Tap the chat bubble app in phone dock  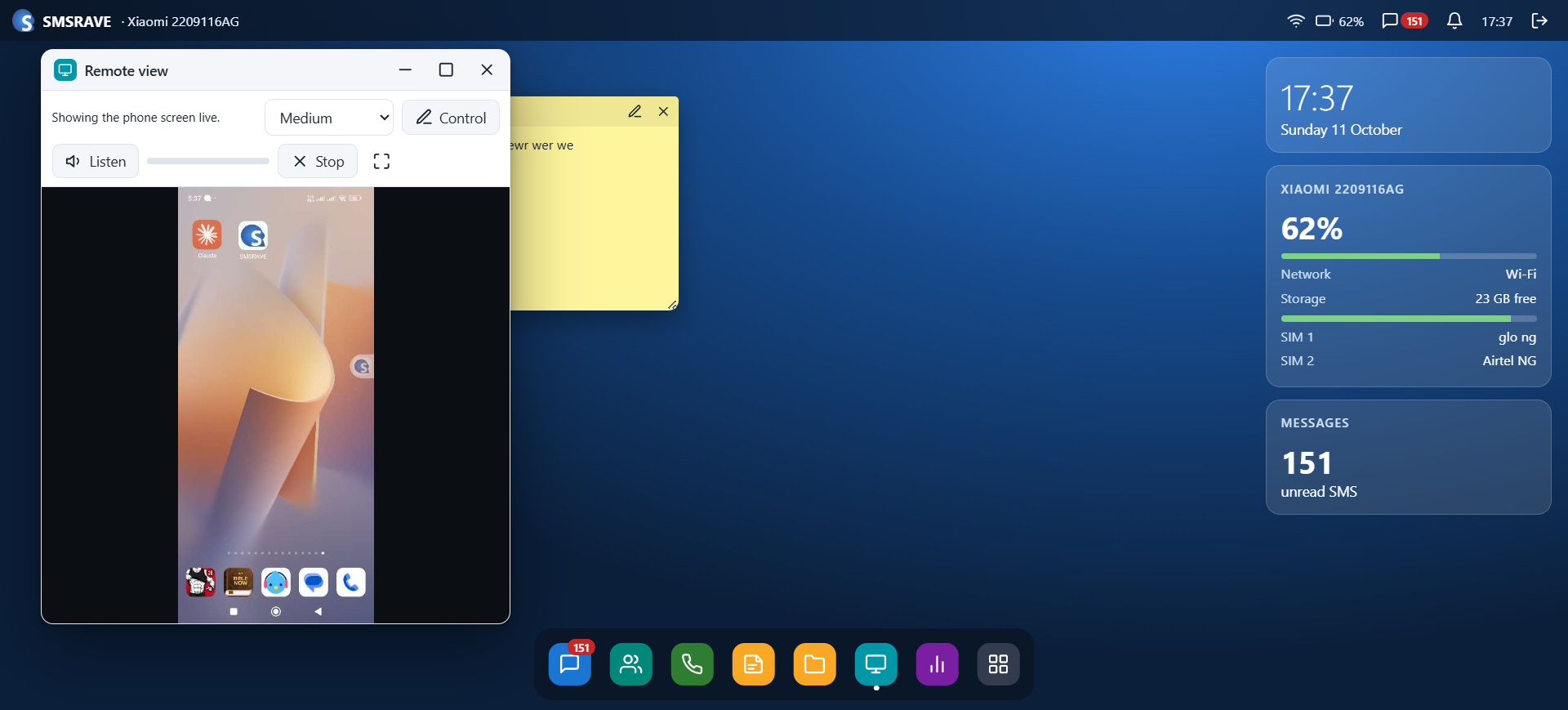314,583
